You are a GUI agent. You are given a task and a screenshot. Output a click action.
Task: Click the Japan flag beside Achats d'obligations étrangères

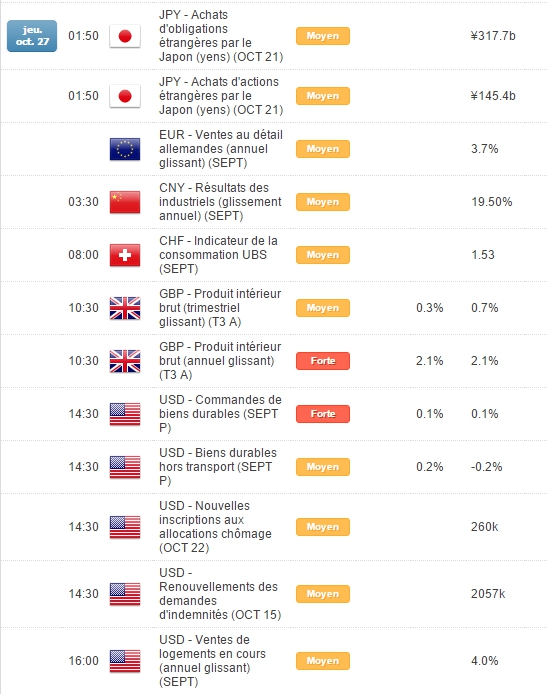(x=125, y=36)
